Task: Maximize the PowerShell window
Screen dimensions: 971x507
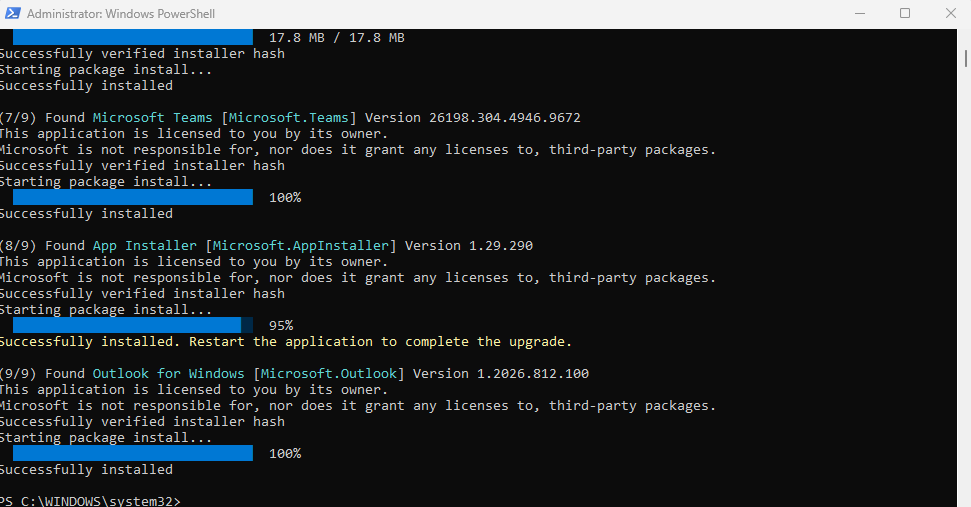Action: click(x=905, y=13)
